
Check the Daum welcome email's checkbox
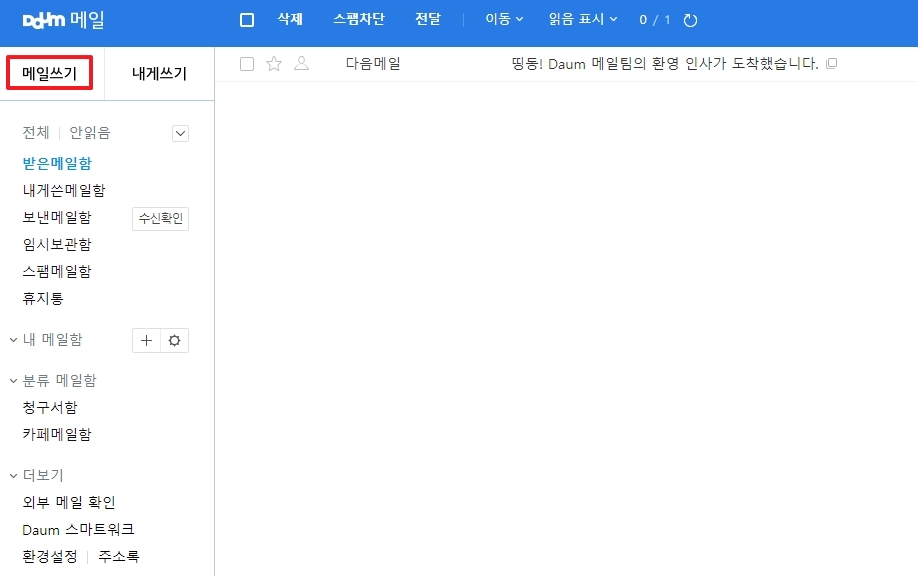(245, 63)
